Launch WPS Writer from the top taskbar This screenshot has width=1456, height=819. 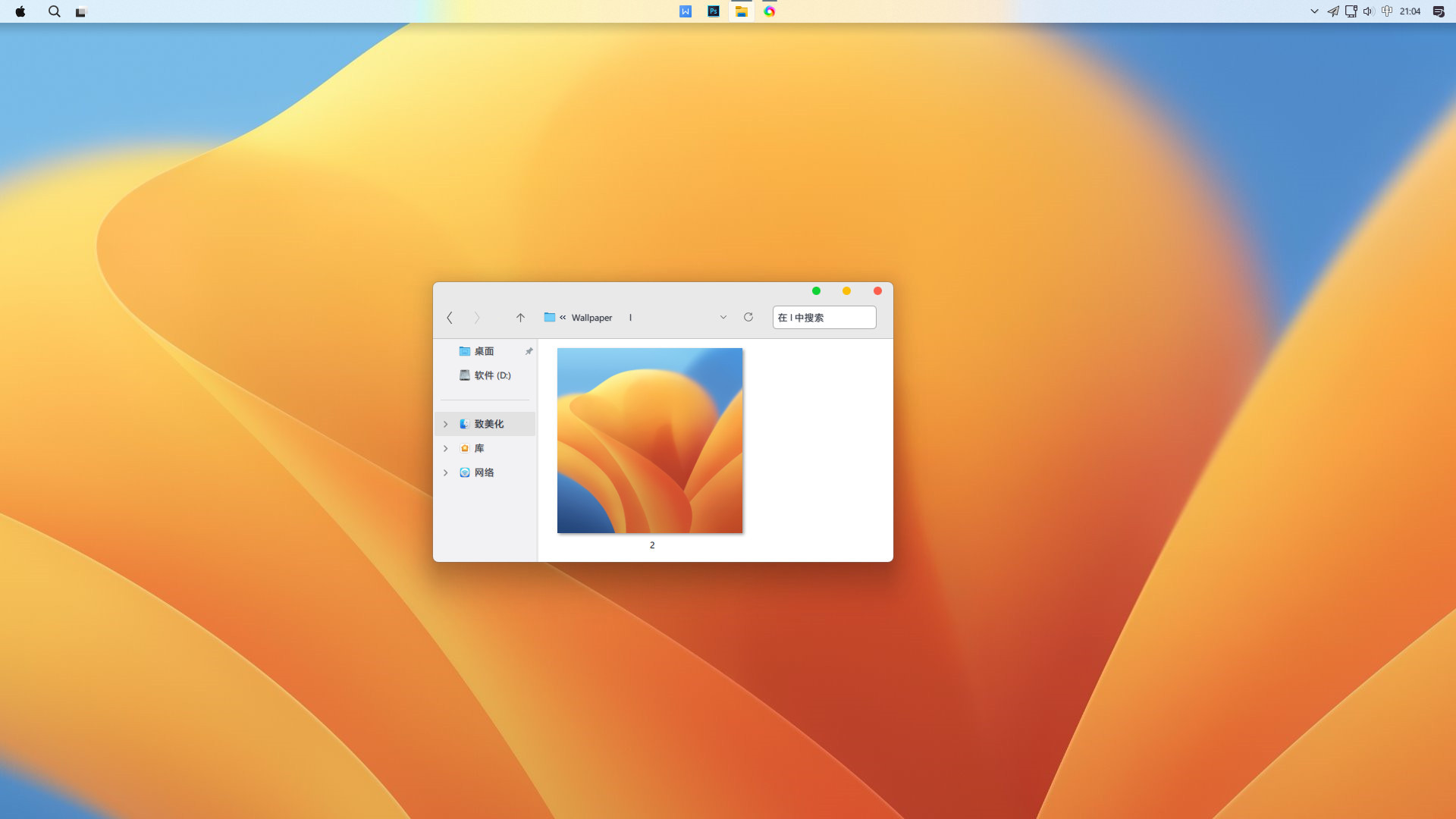click(686, 11)
